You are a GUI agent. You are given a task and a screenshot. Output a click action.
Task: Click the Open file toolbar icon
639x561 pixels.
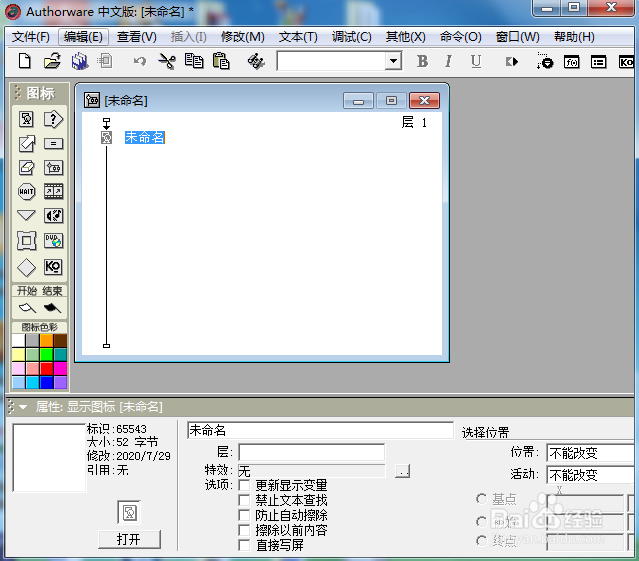(x=52, y=62)
